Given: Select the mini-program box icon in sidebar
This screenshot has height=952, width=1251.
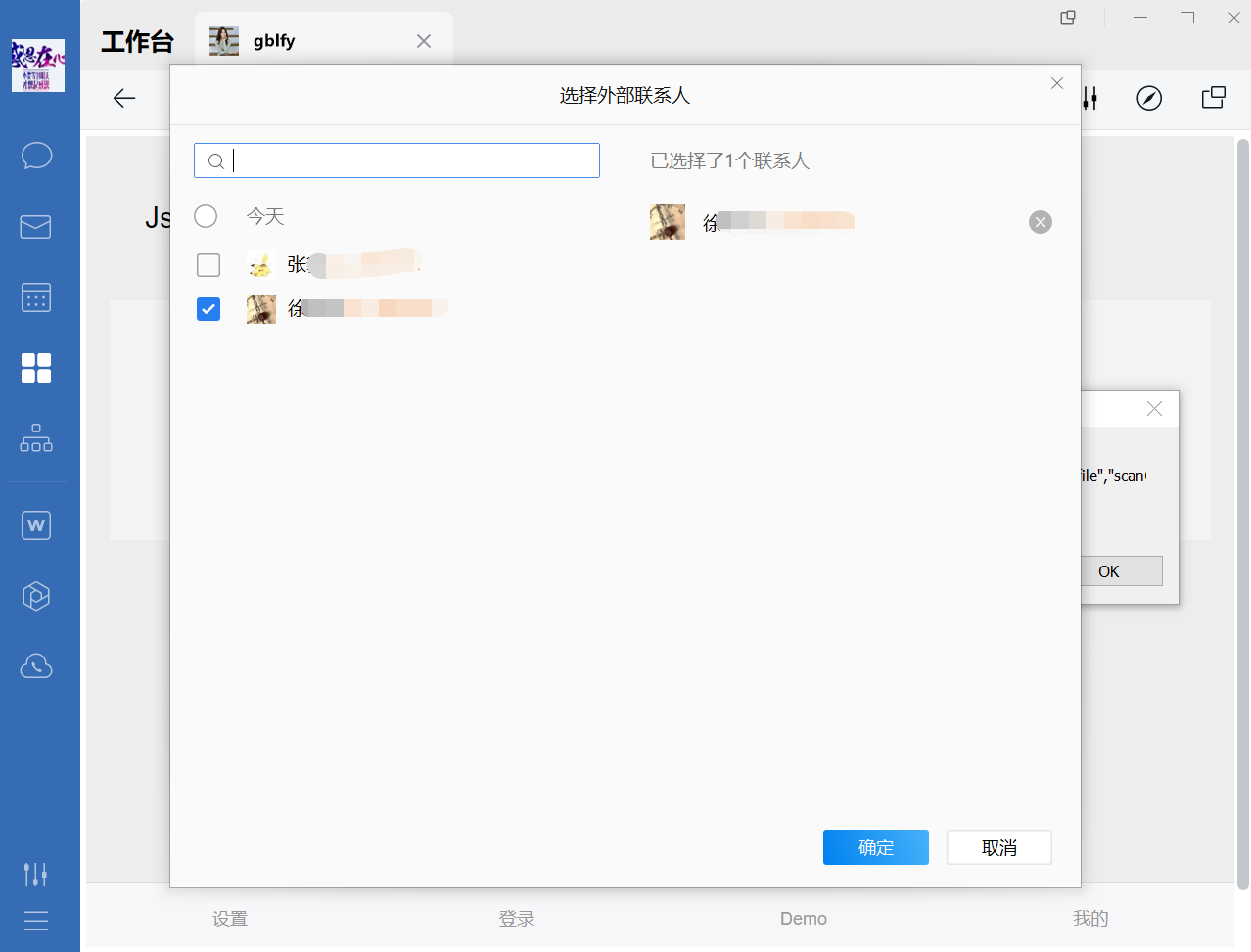Looking at the screenshot, I should click(36, 596).
